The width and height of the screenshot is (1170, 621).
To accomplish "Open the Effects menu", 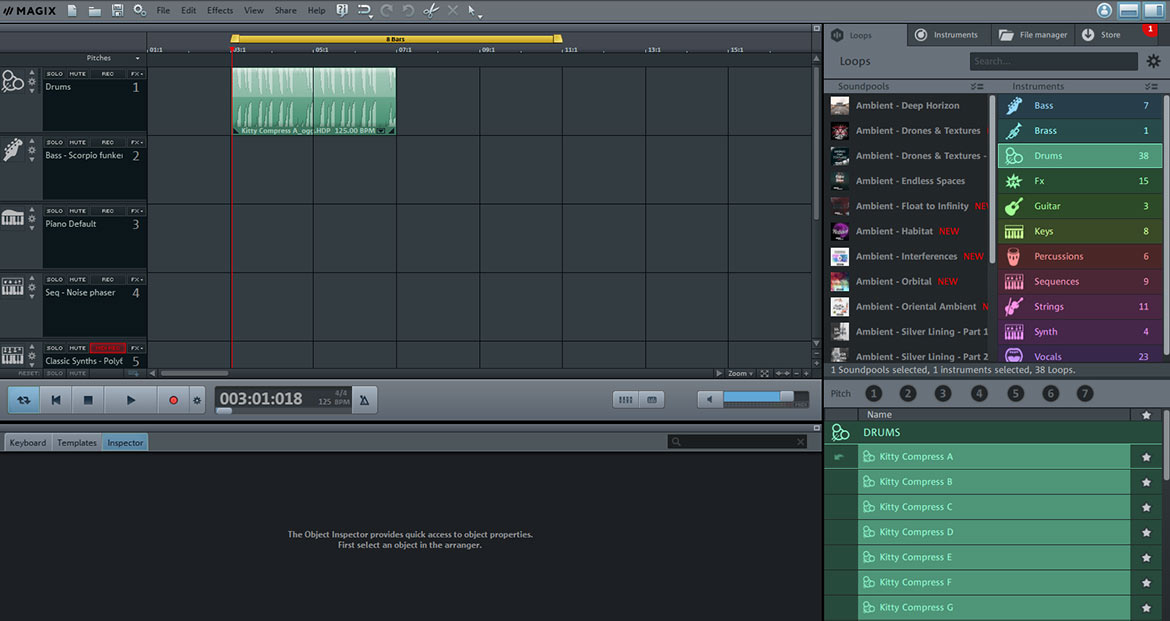I will [219, 10].
